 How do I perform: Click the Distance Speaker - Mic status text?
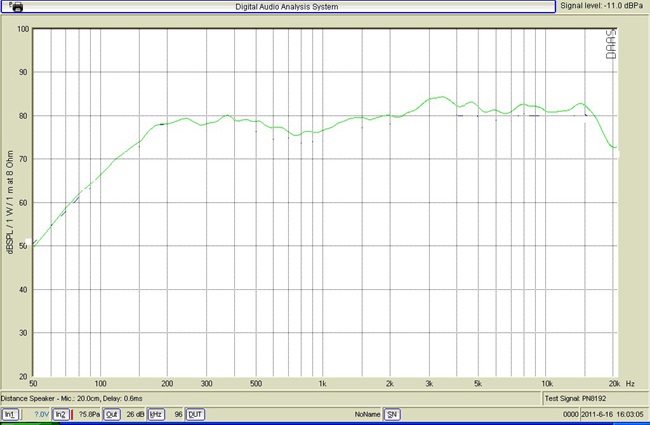point(71,398)
